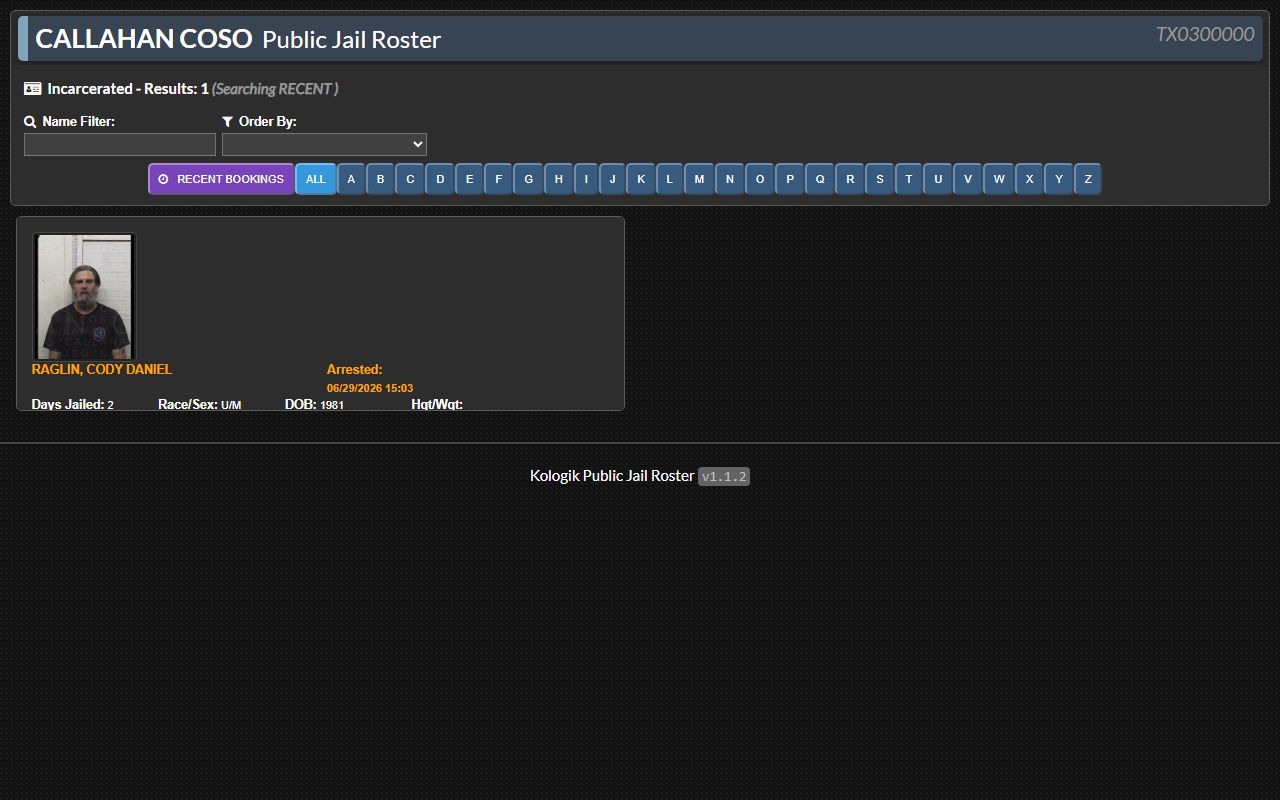Filter roster by letter G
Screen dimensions: 1280x800
point(529,179)
